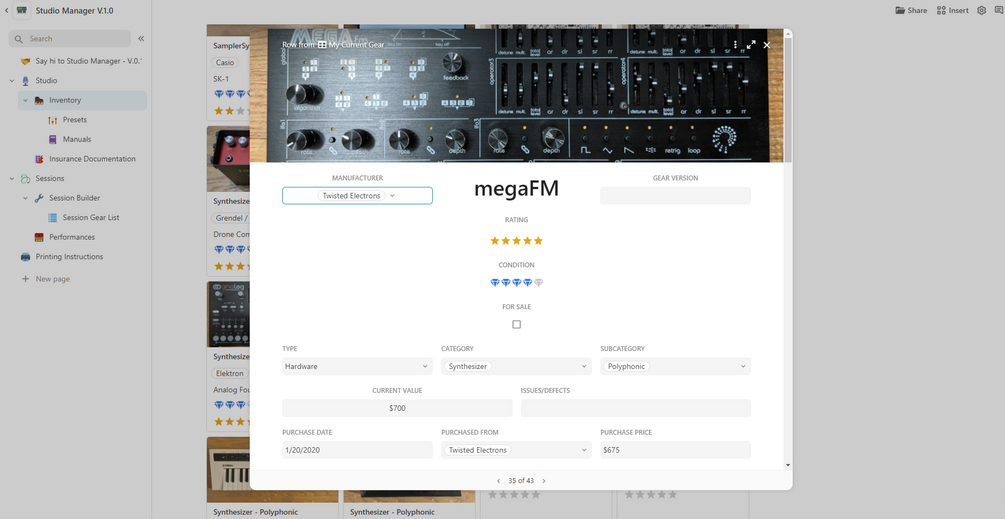This screenshot has width=1005, height=519.
Task: Click the Insurance Documentation page icon
Action: [39, 159]
